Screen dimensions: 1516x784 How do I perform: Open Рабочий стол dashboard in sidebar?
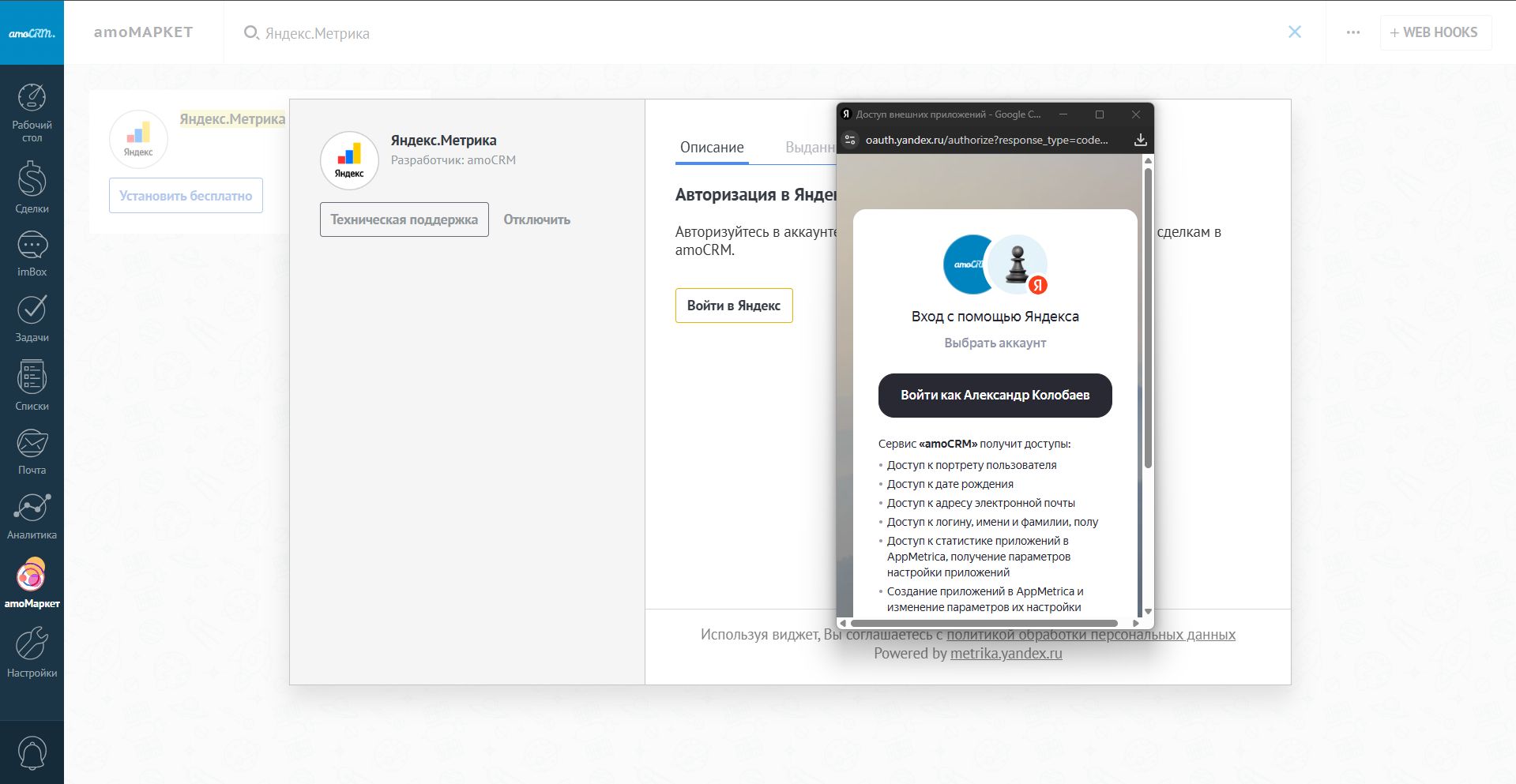pos(32,111)
